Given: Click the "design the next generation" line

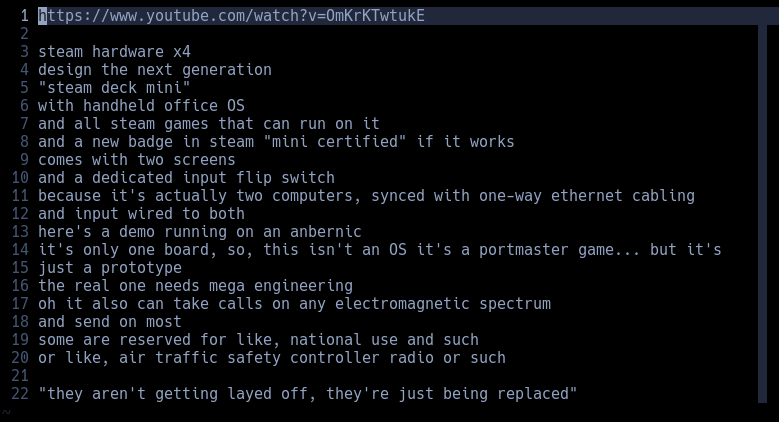Looking at the screenshot, I should pyautogui.click(x=154, y=70).
